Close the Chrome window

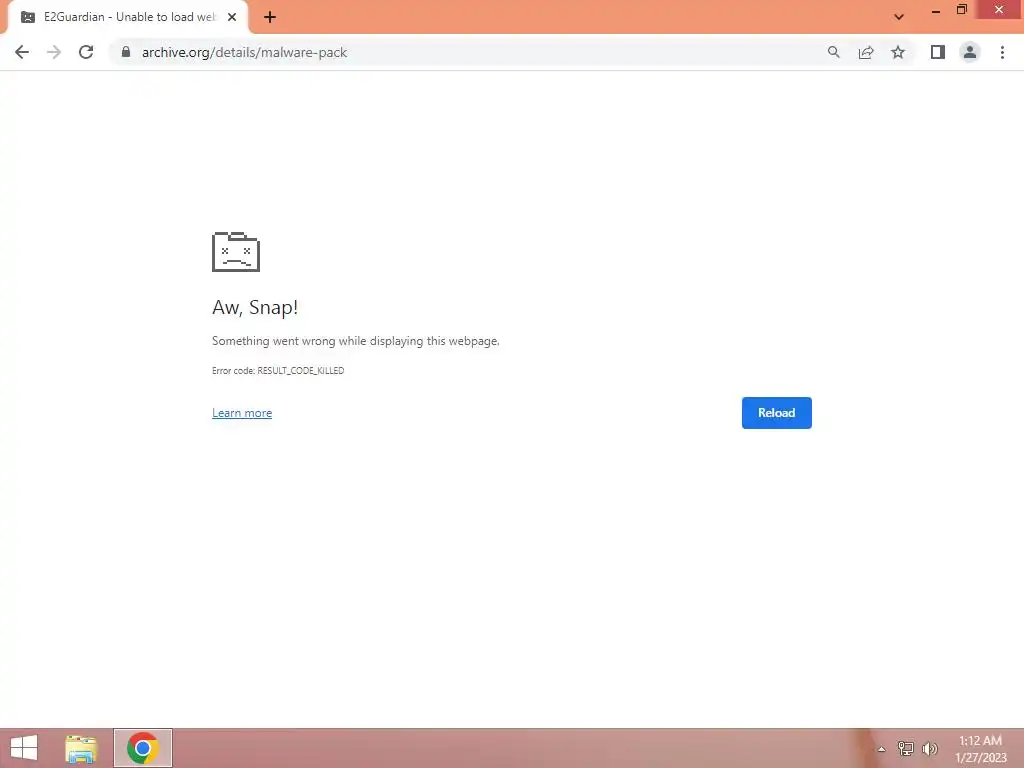999,10
